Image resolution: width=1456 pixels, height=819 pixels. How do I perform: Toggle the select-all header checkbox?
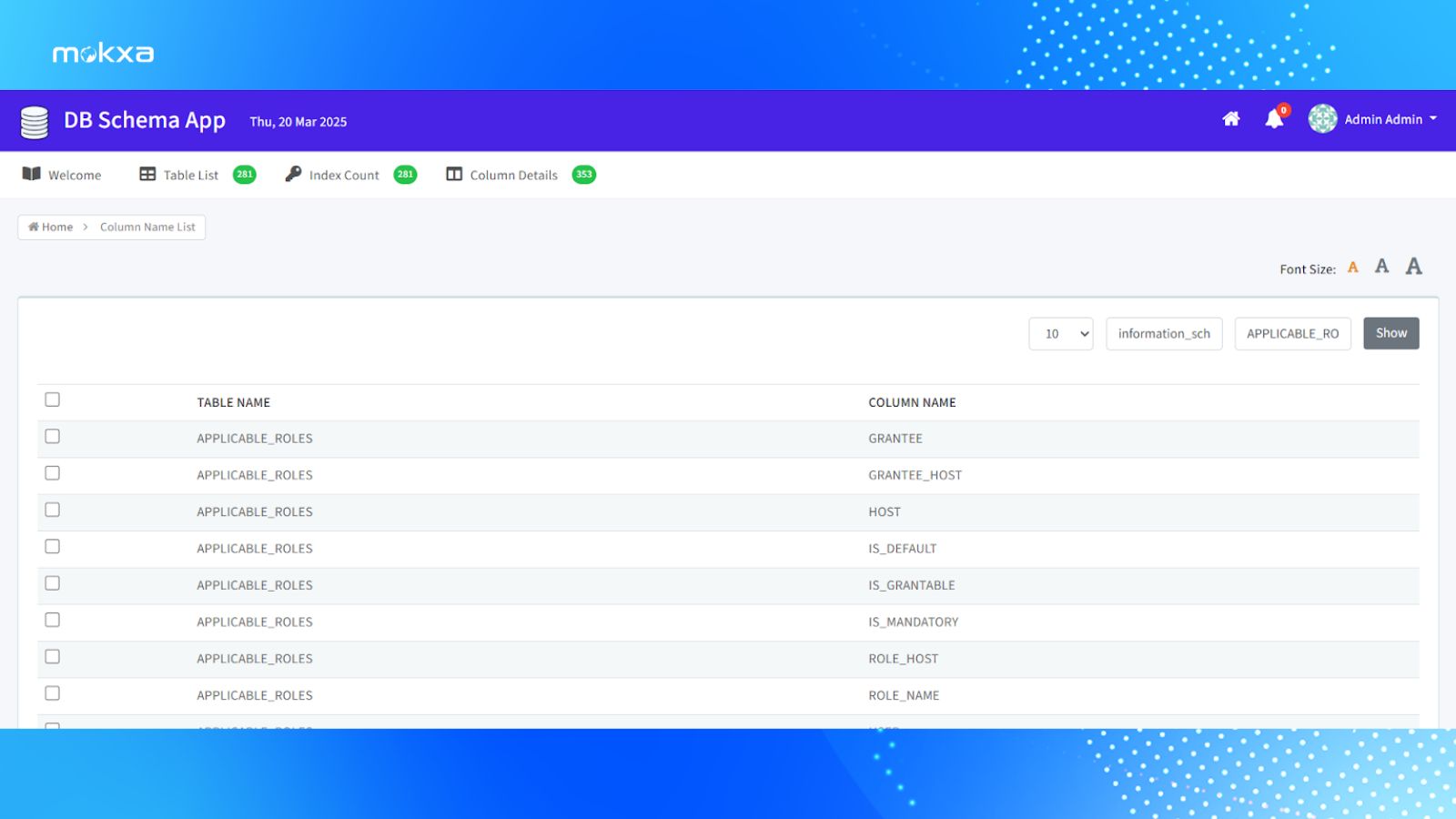[x=53, y=399]
